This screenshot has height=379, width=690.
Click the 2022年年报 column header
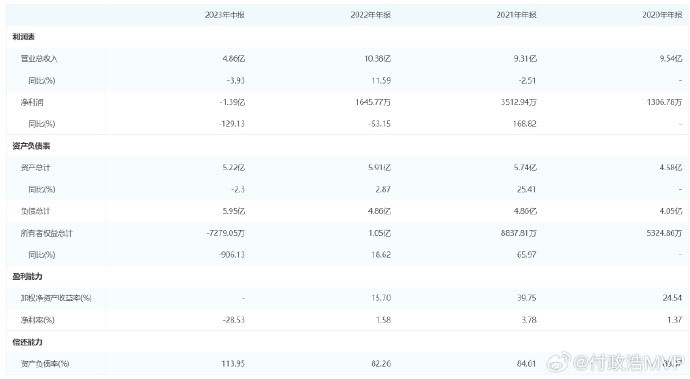click(x=371, y=15)
